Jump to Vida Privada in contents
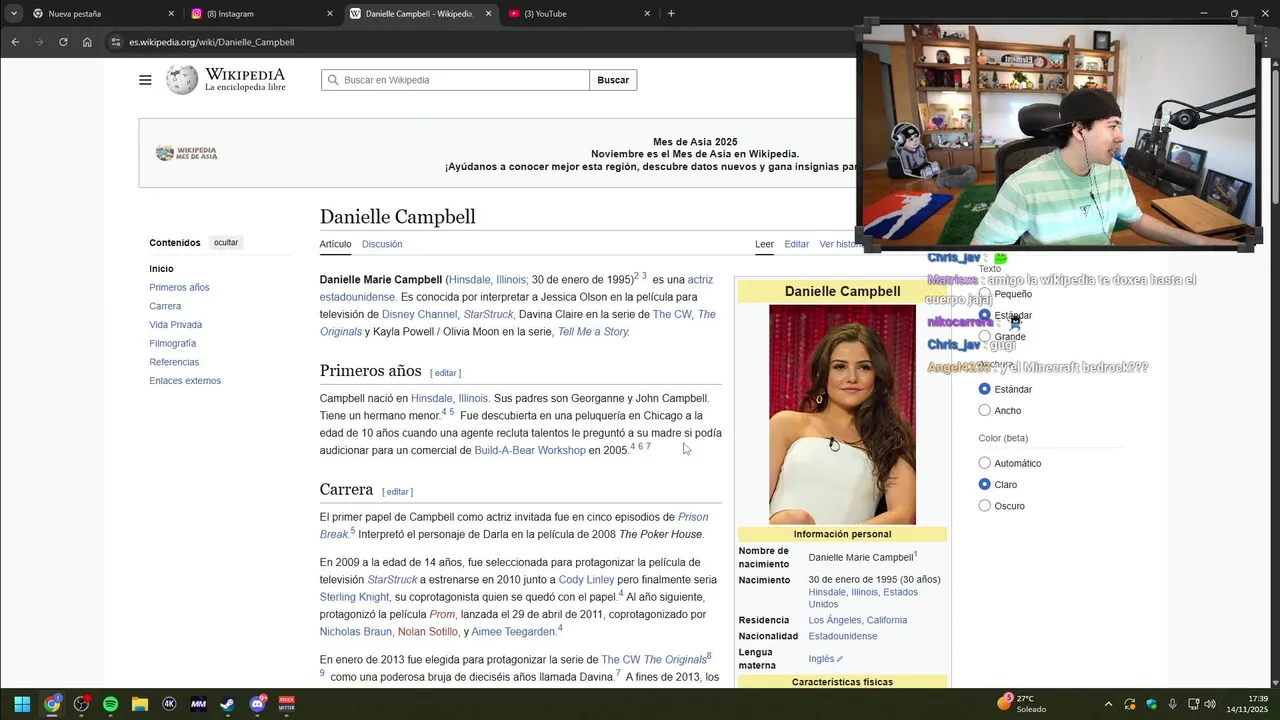This screenshot has height=720, width=1280. point(175,325)
